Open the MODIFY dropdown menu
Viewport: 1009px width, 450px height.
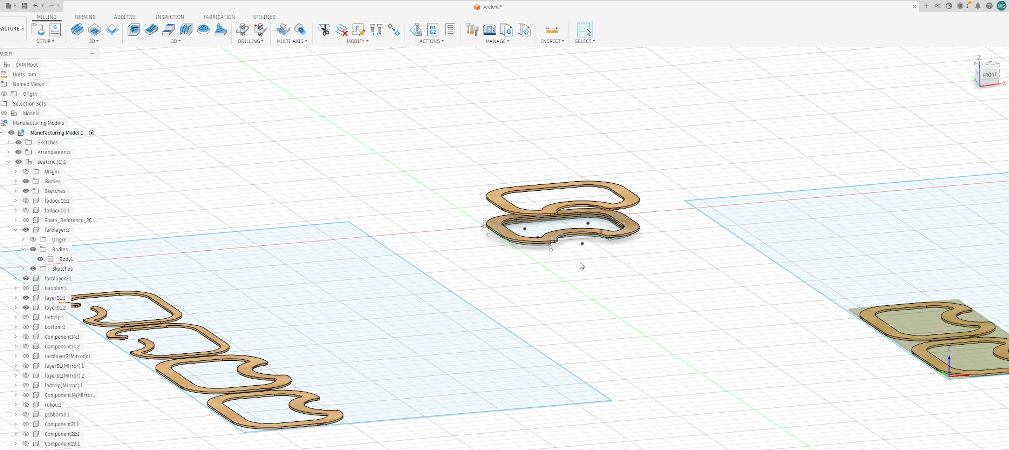pos(358,41)
